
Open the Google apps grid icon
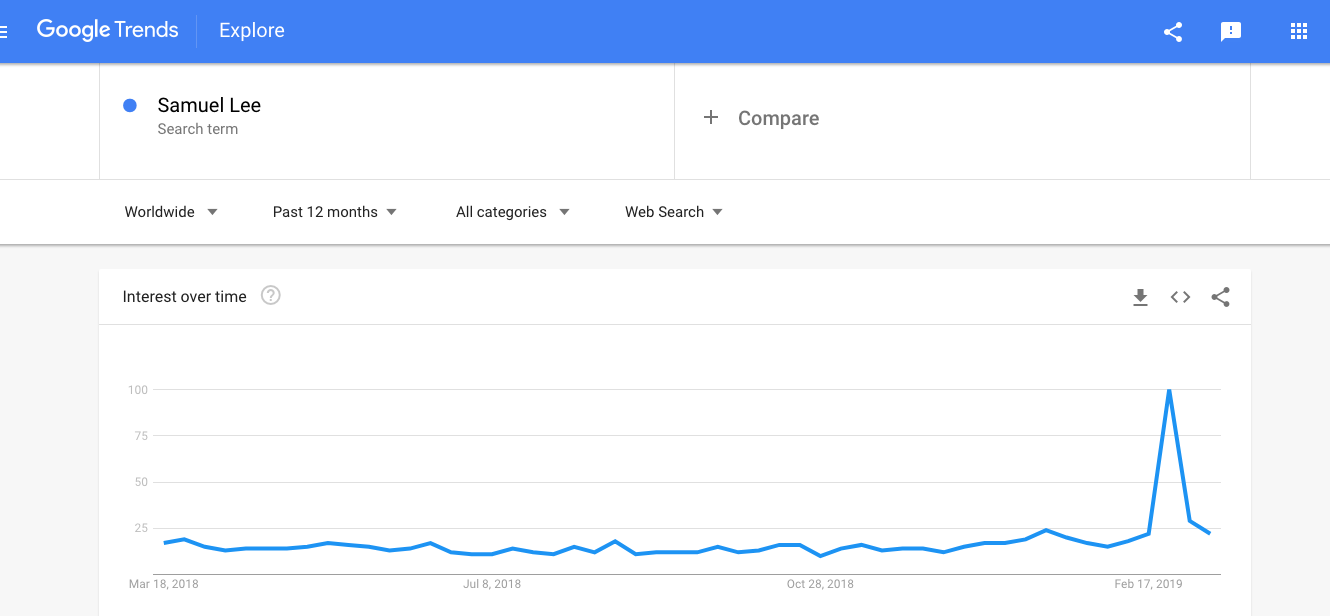coord(1299,32)
